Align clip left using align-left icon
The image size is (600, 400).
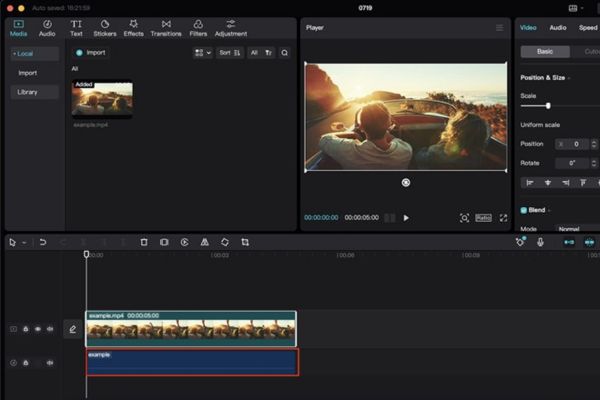tap(530, 183)
